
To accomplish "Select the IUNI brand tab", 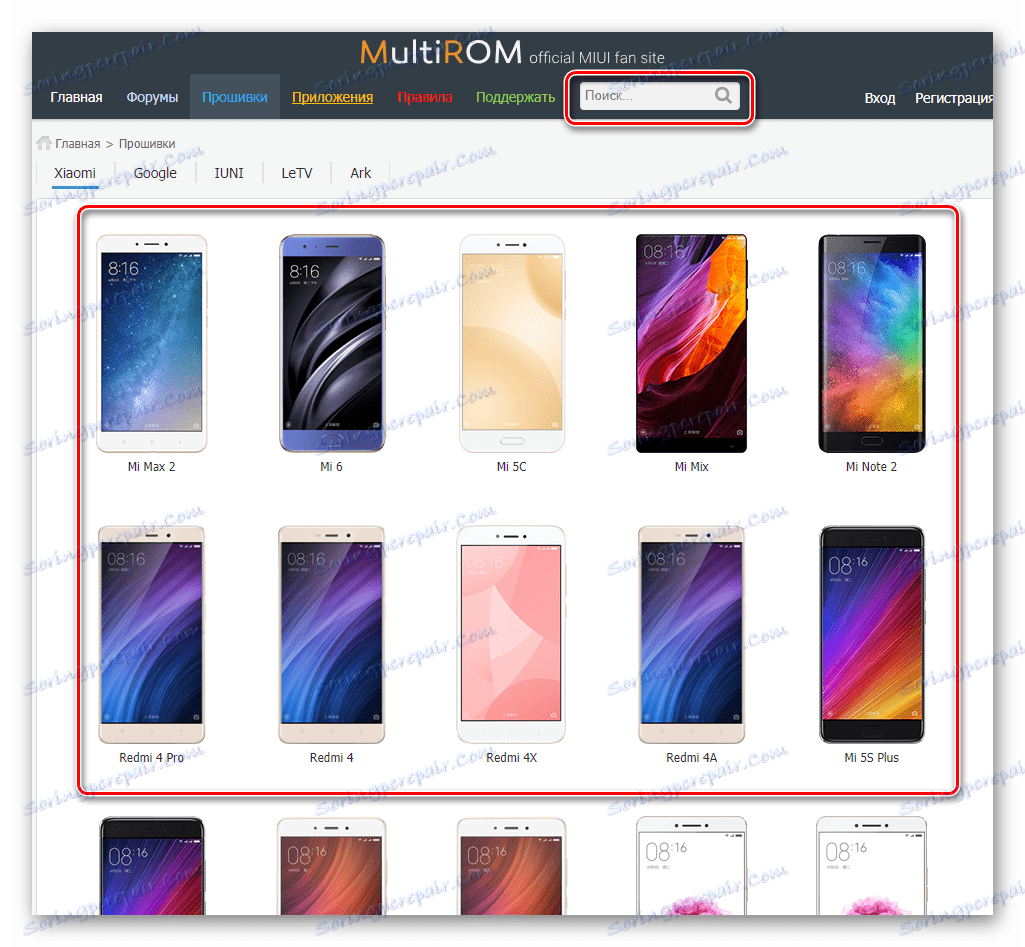I will [229, 173].
